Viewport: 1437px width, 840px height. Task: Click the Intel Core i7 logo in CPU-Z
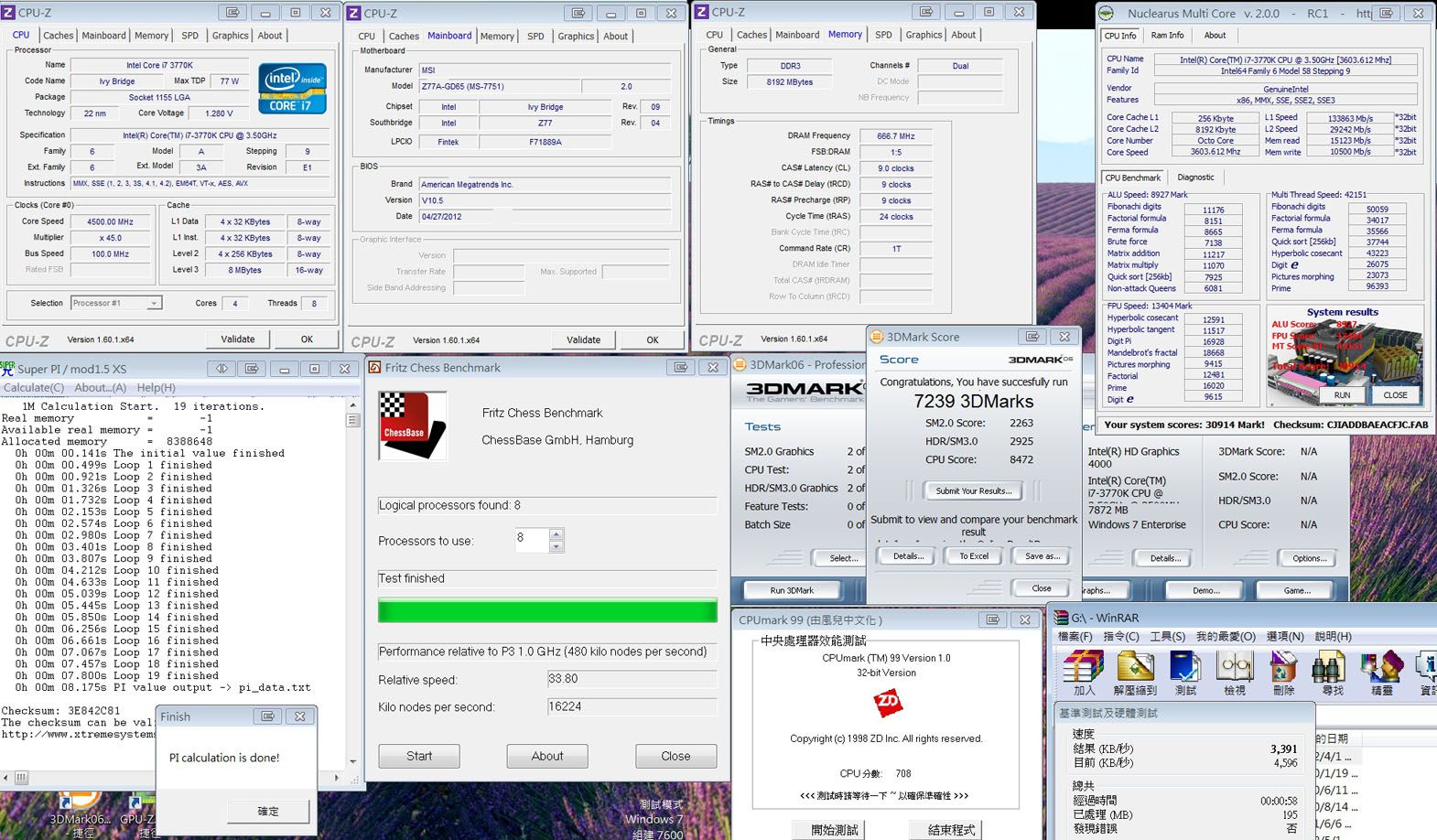pyautogui.click(x=292, y=88)
